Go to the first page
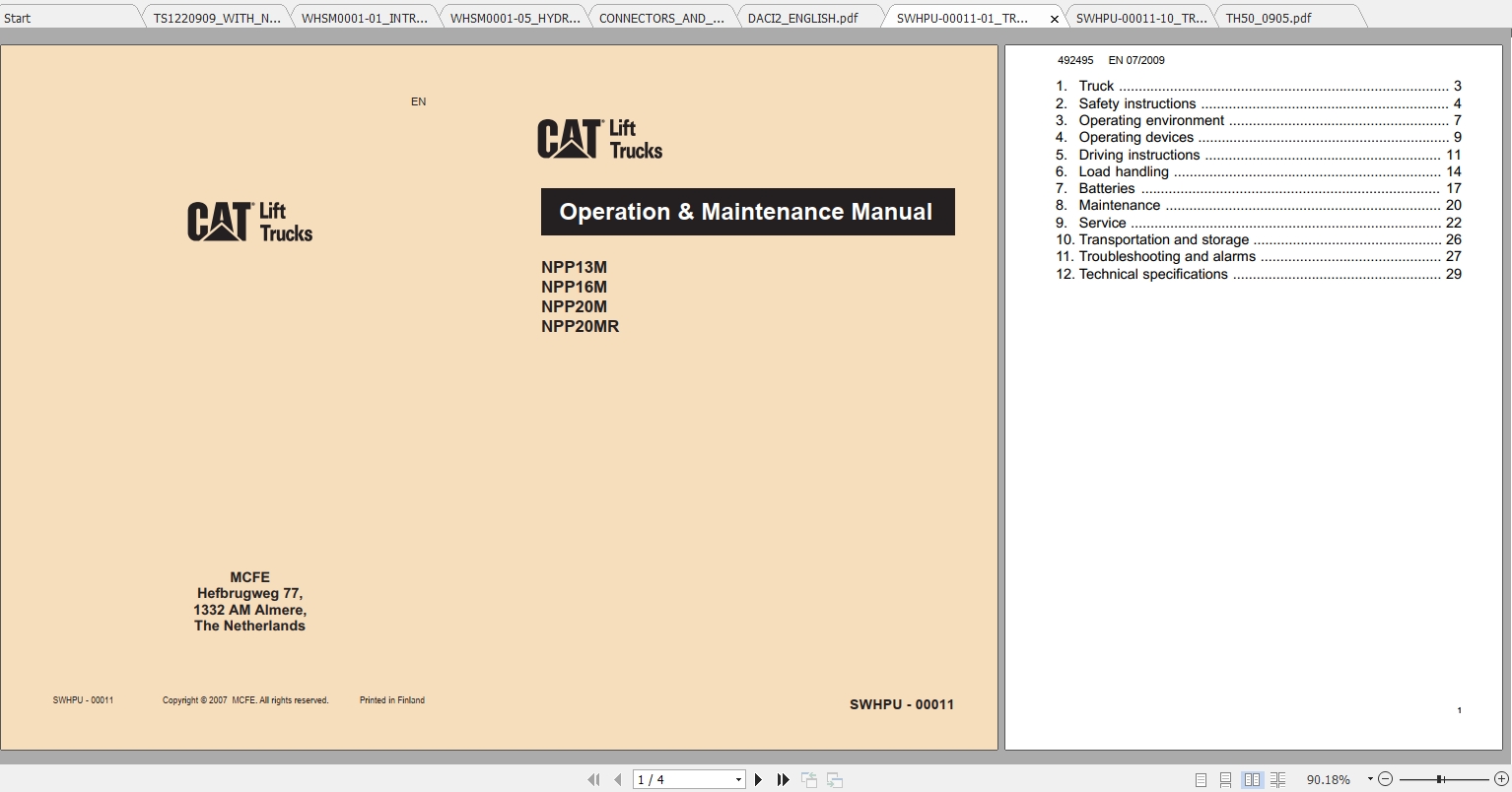 point(593,779)
